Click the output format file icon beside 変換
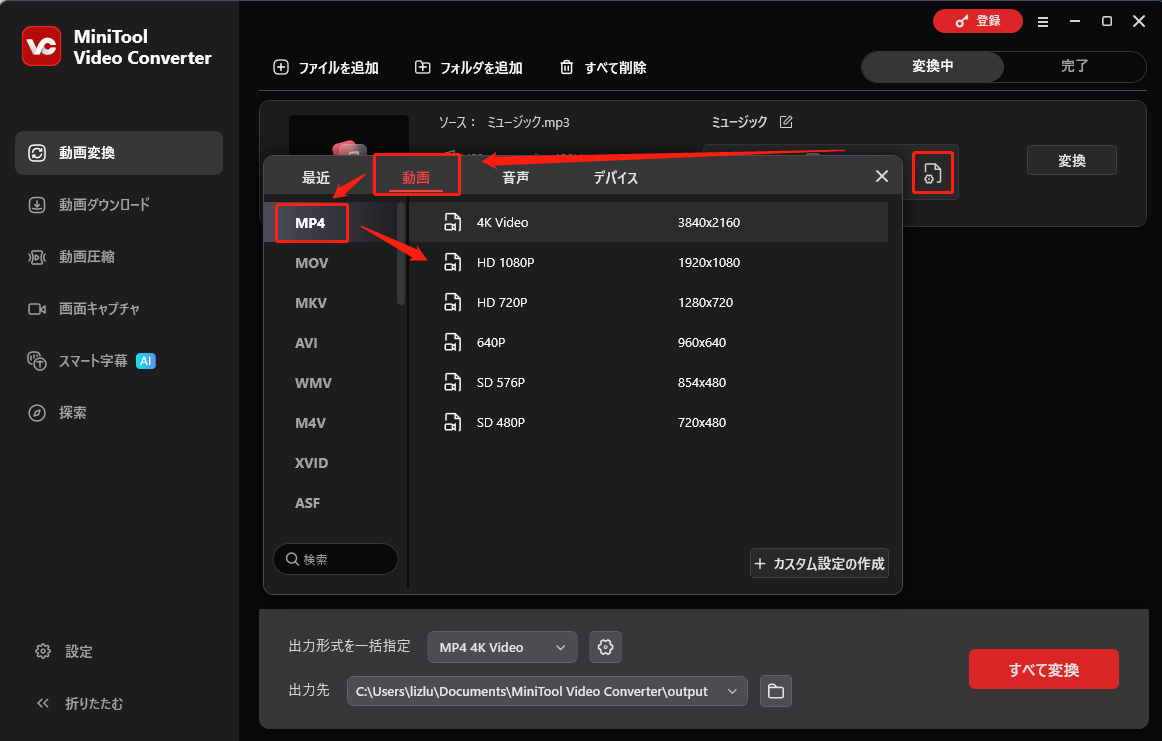This screenshot has height=741, width=1162. [932, 173]
